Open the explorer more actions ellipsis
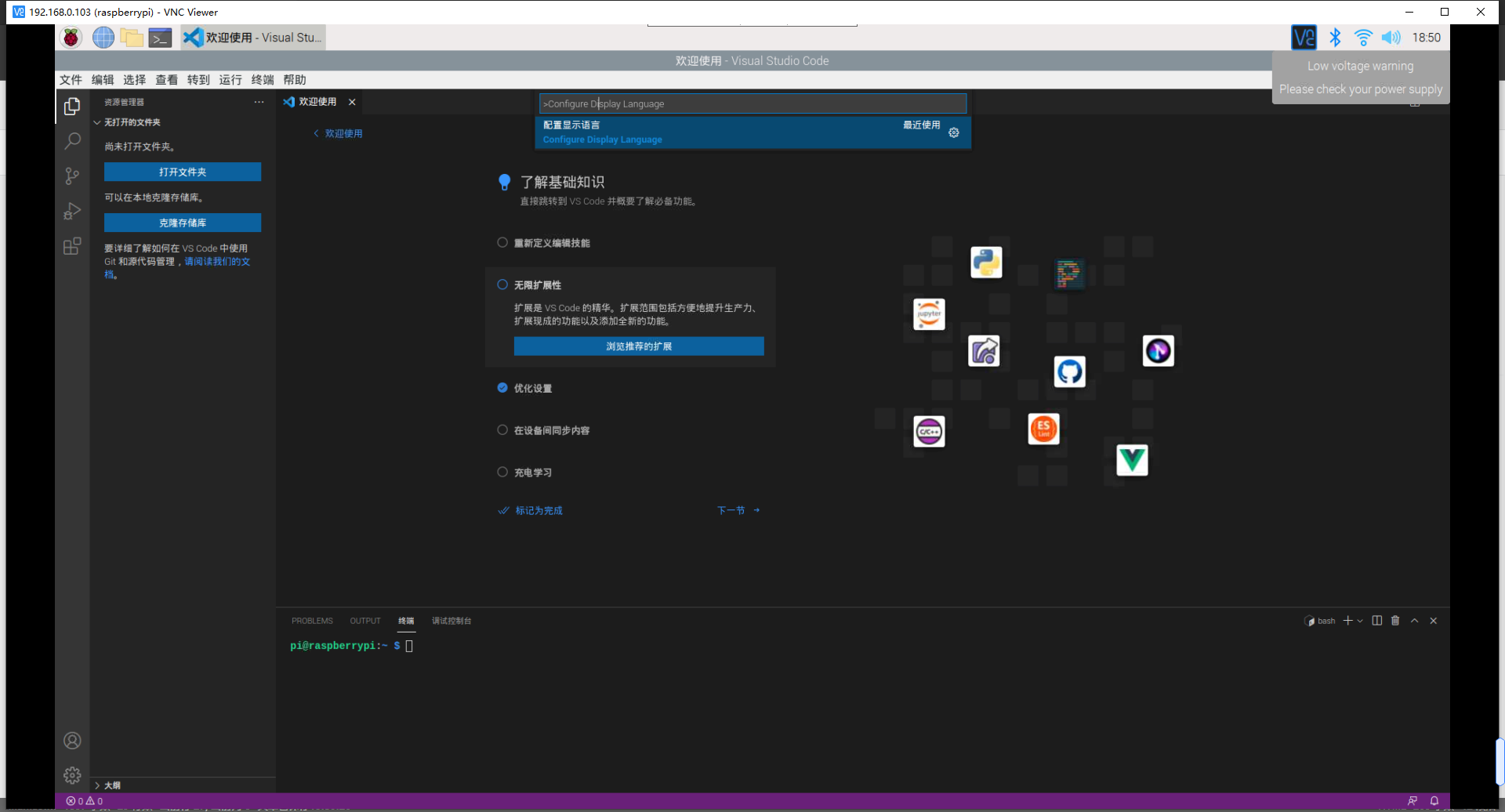This screenshot has height=812, width=1505. [259, 102]
